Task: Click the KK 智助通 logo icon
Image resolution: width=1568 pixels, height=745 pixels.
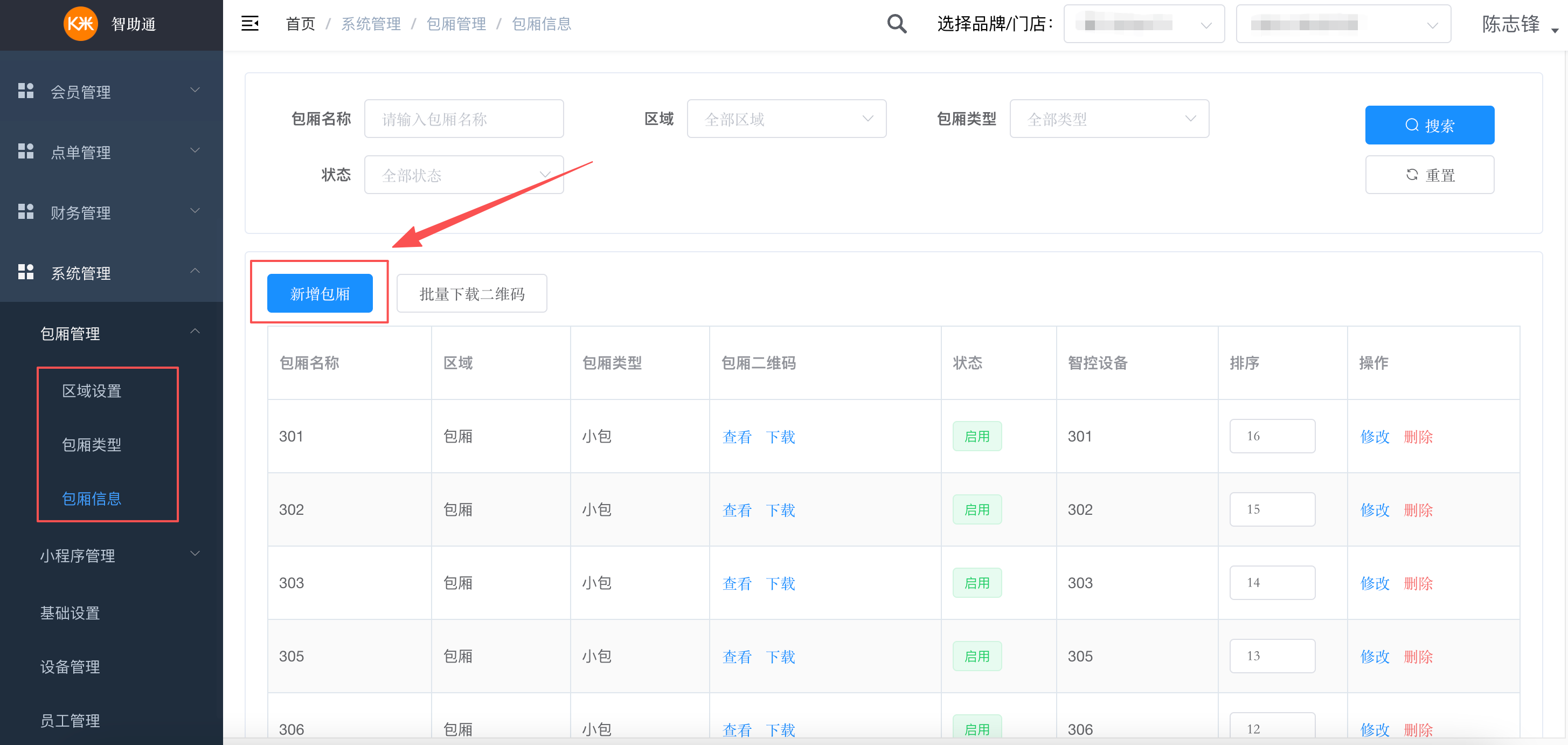Action: coord(80,24)
